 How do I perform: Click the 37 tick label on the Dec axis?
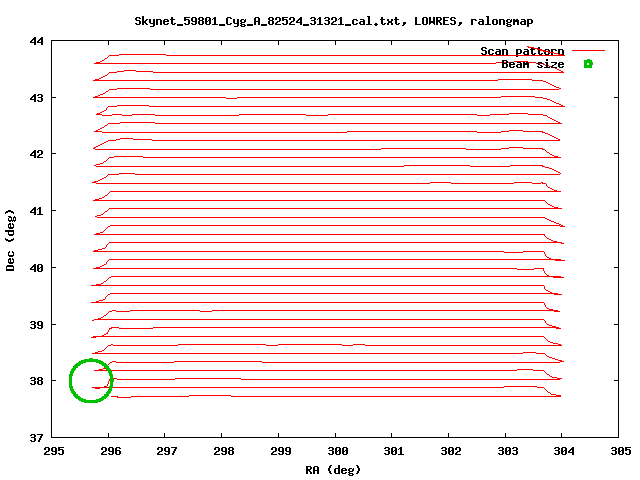(36, 437)
